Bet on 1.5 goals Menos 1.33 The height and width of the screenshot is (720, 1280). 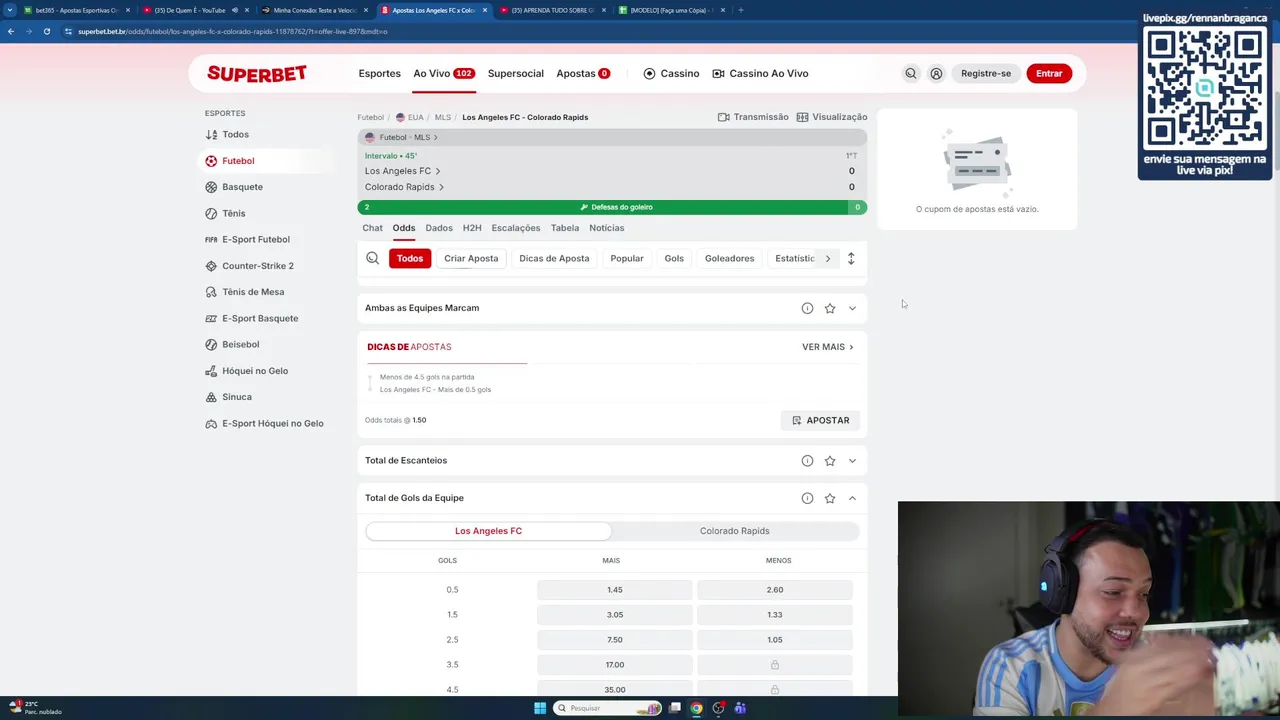775,615
